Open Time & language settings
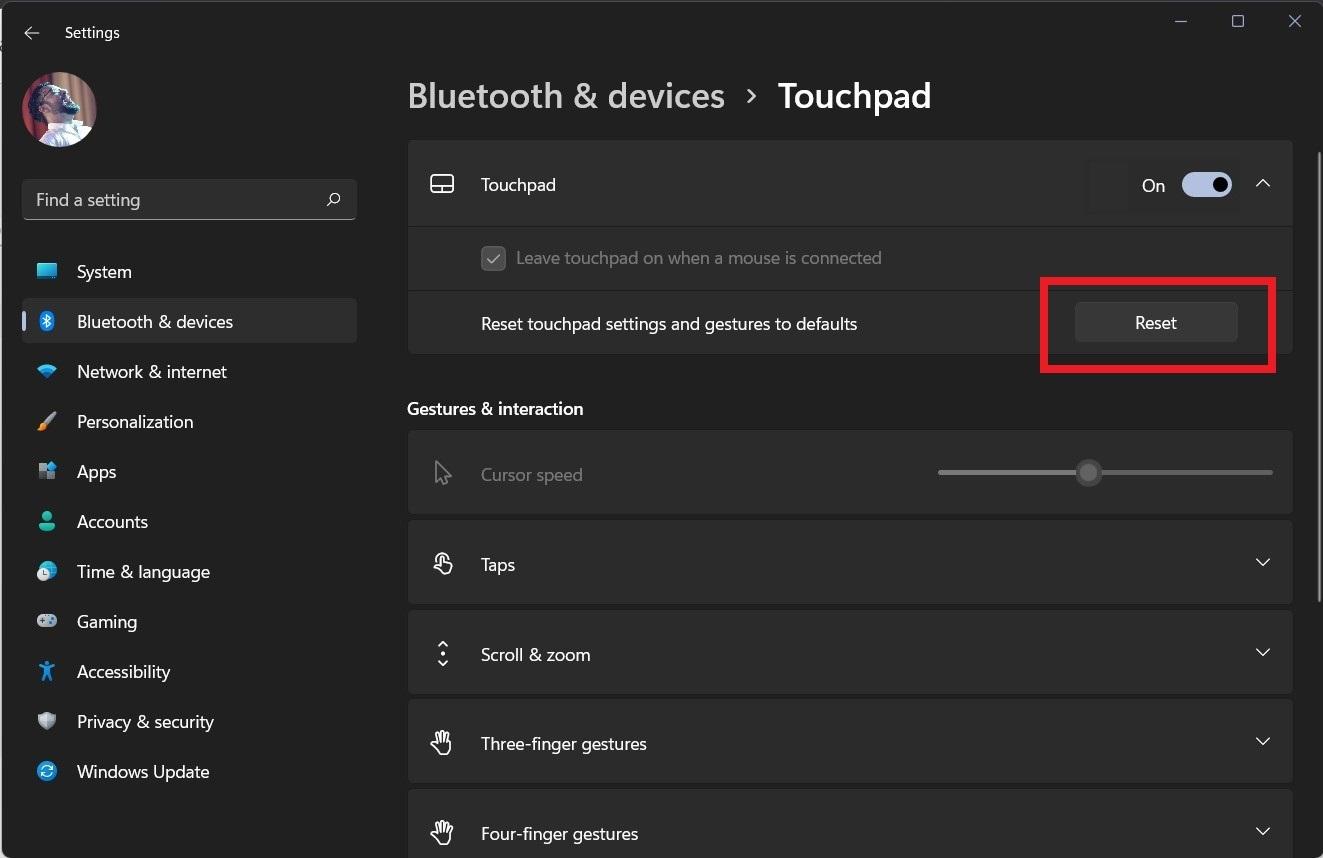The height and width of the screenshot is (858, 1323). click(x=143, y=572)
